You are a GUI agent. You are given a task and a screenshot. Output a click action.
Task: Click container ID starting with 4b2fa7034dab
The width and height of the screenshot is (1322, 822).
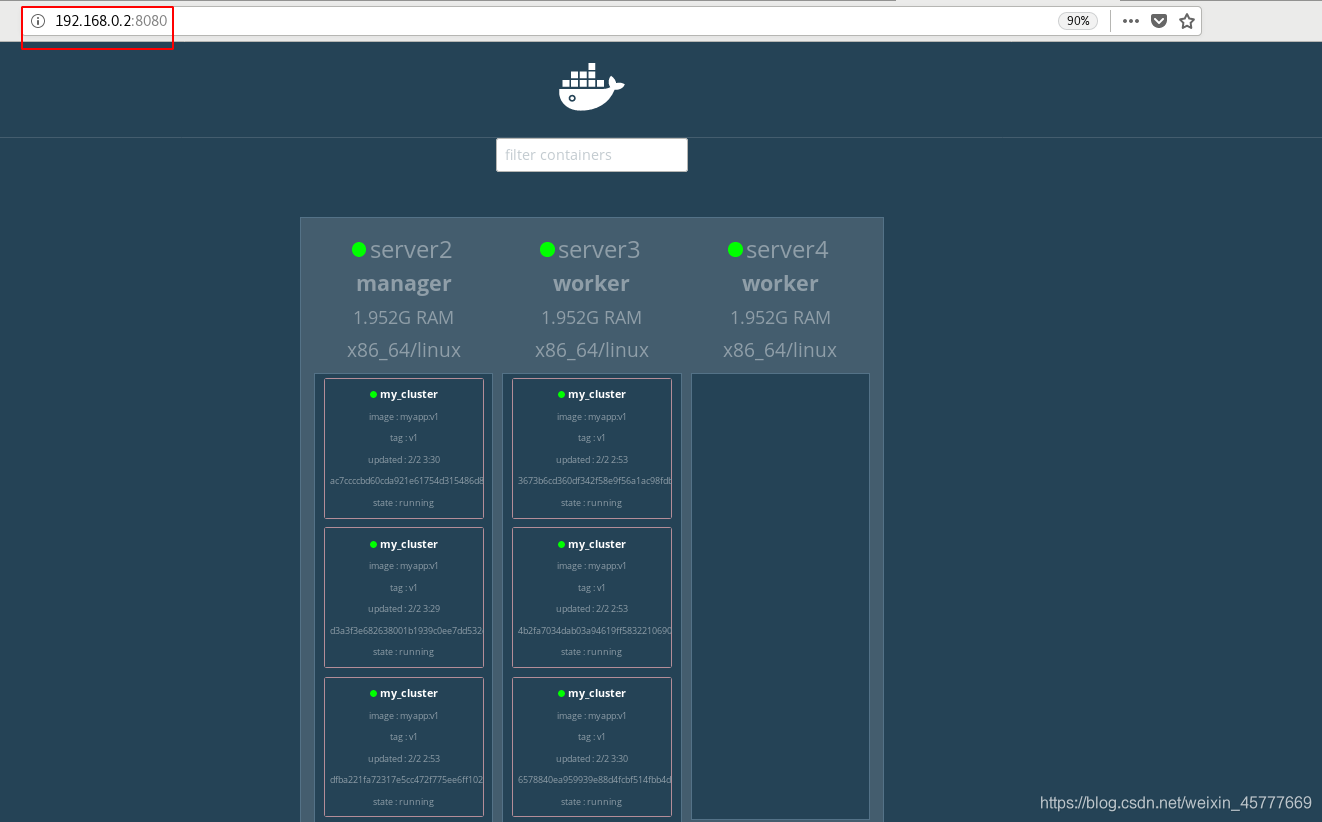[x=594, y=631]
